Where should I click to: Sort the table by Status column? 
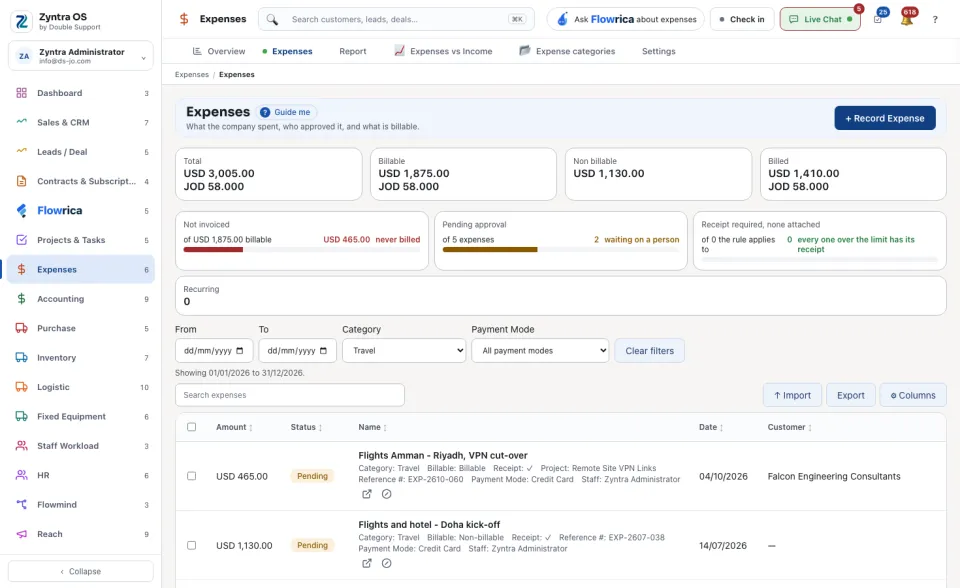(306, 427)
